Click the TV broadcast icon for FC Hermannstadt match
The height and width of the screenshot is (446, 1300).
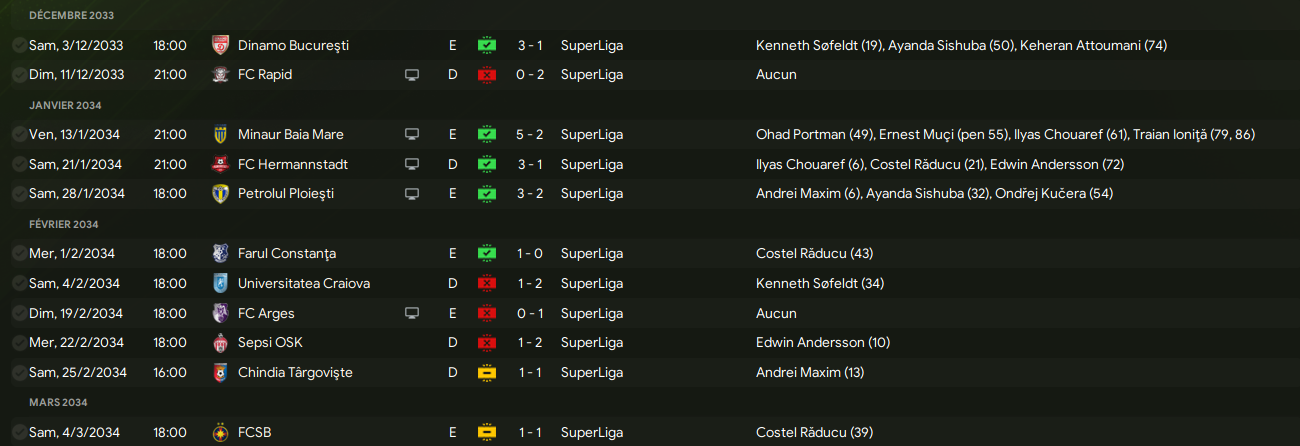[412, 164]
